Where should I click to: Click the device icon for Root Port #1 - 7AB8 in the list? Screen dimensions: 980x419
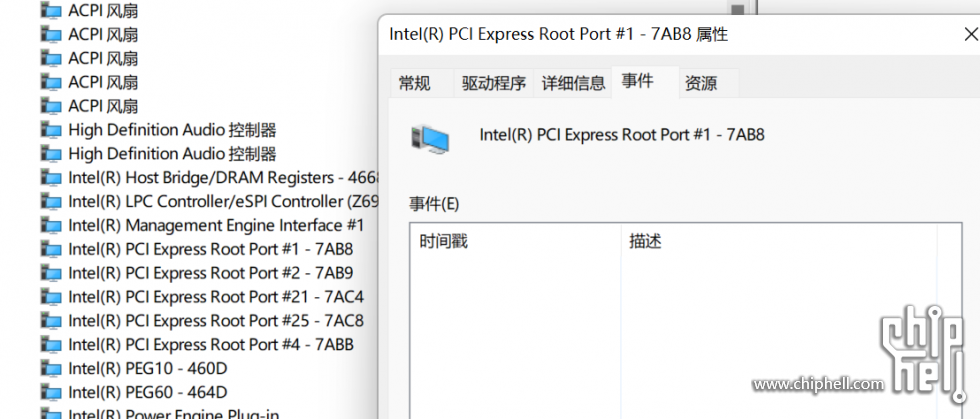tap(51, 249)
